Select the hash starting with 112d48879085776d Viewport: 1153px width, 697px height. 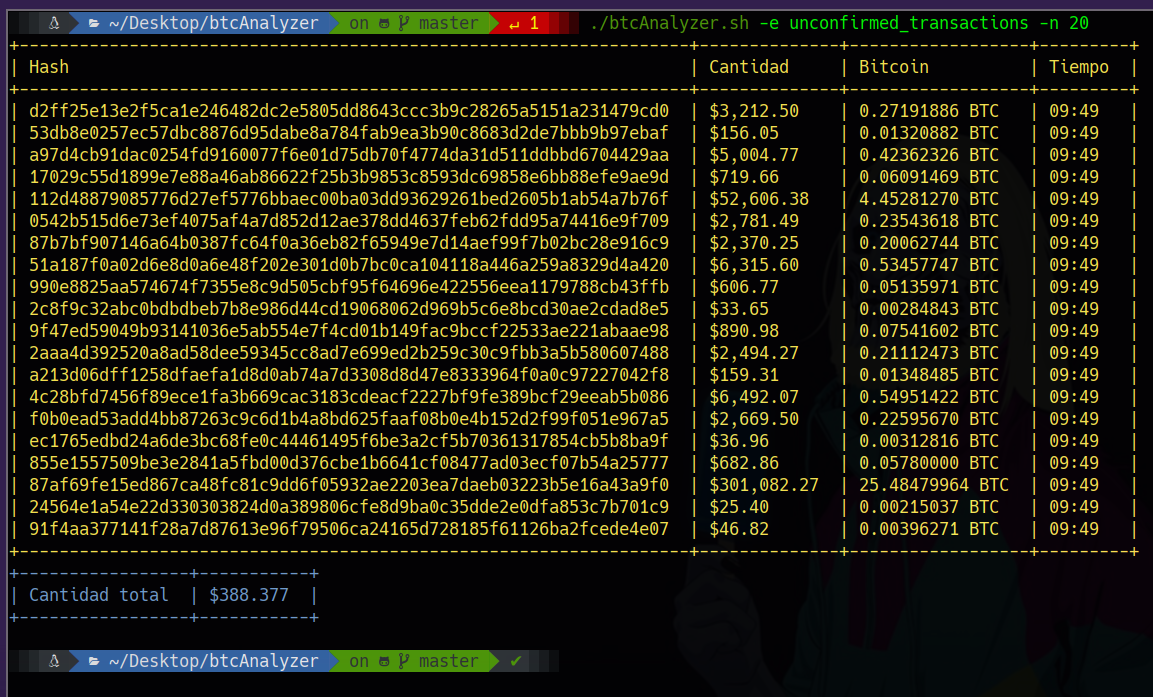tap(349, 199)
